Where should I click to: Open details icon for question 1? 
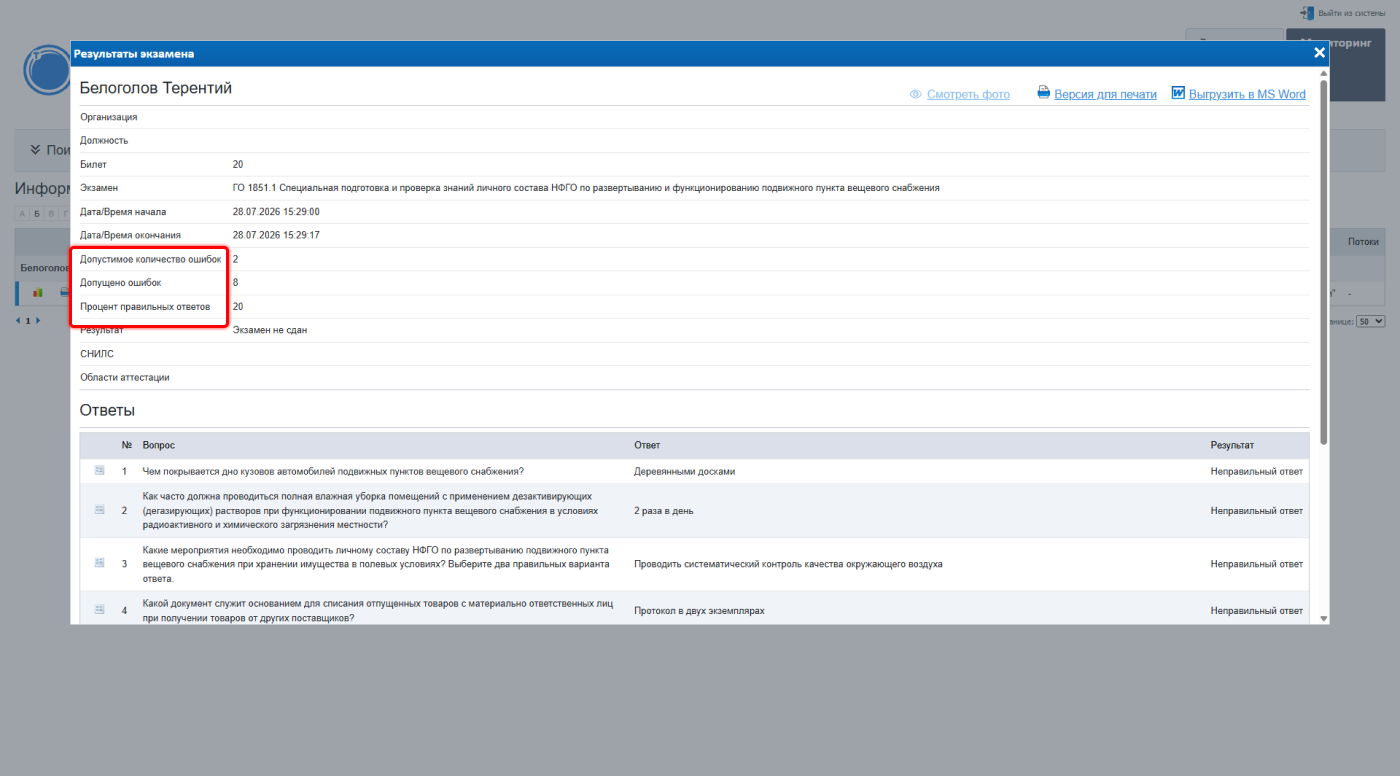[x=100, y=470]
